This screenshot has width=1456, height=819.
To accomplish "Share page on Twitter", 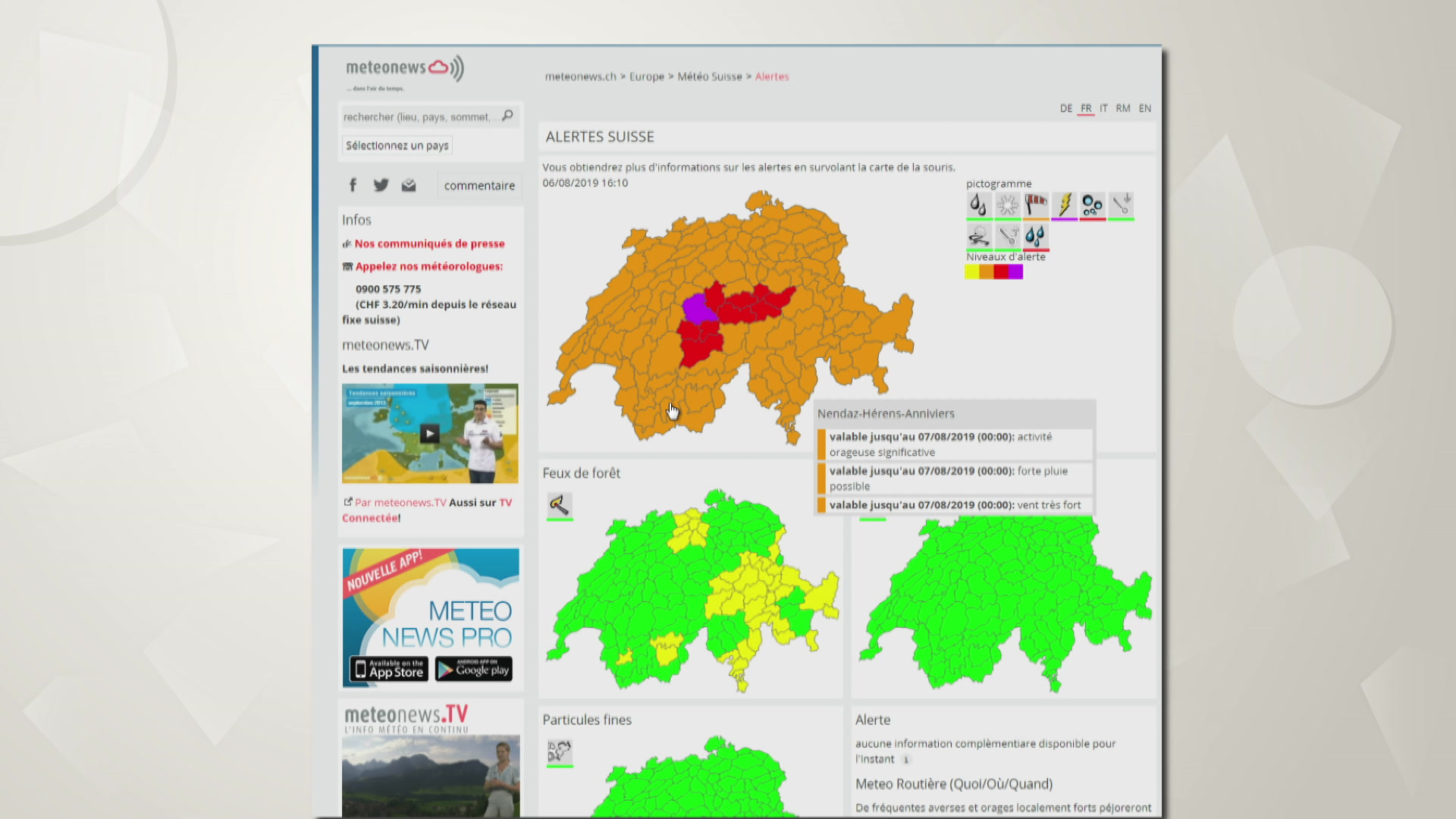I will 381,185.
